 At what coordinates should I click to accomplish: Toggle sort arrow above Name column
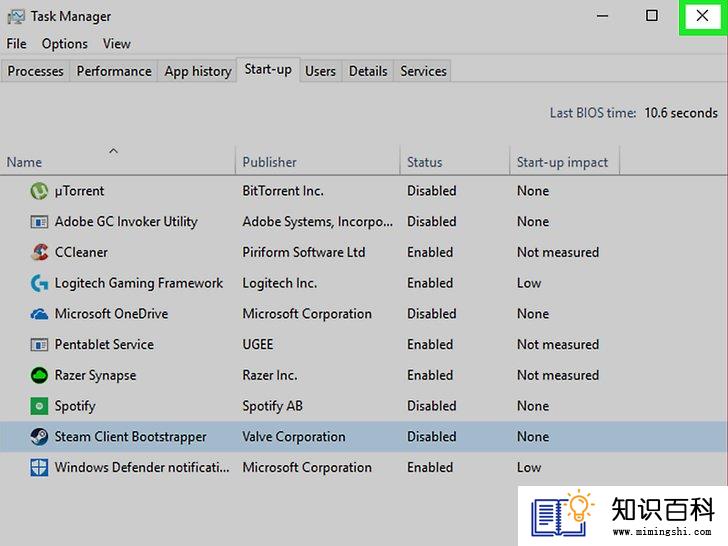click(x=113, y=151)
